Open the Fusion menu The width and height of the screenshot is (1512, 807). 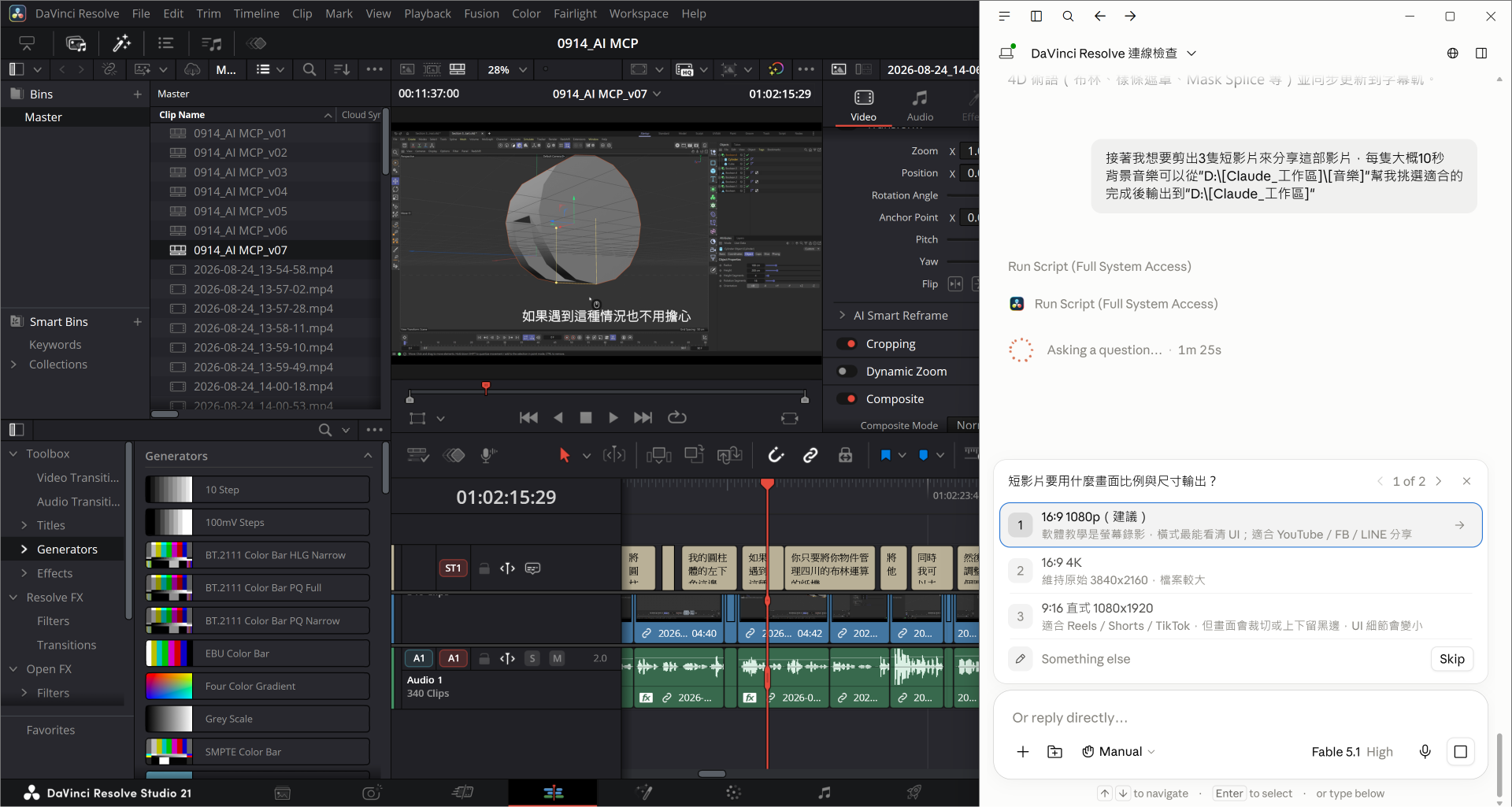(x=481, y=13)
